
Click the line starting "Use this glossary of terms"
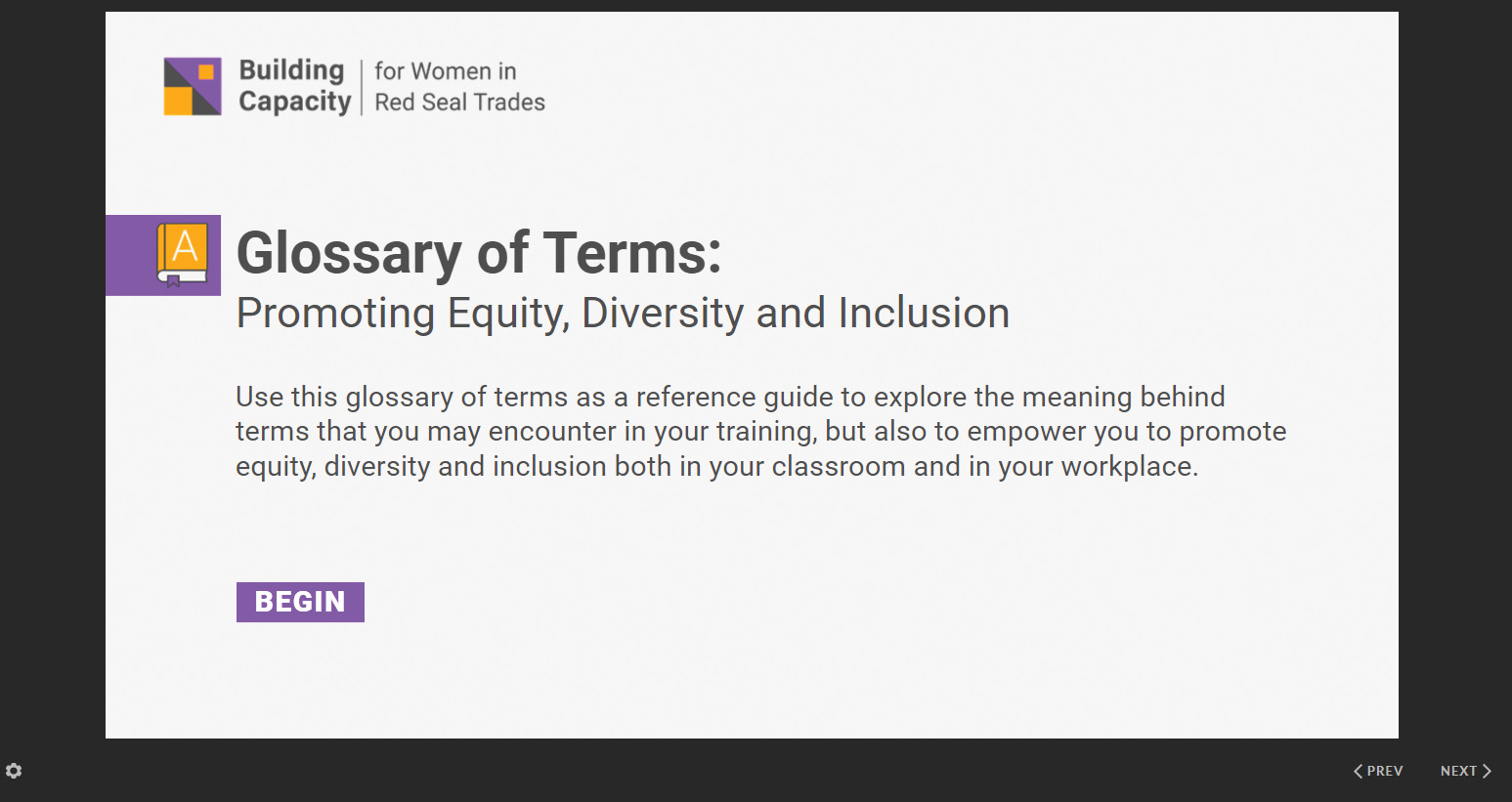click(x=729, y=397)
